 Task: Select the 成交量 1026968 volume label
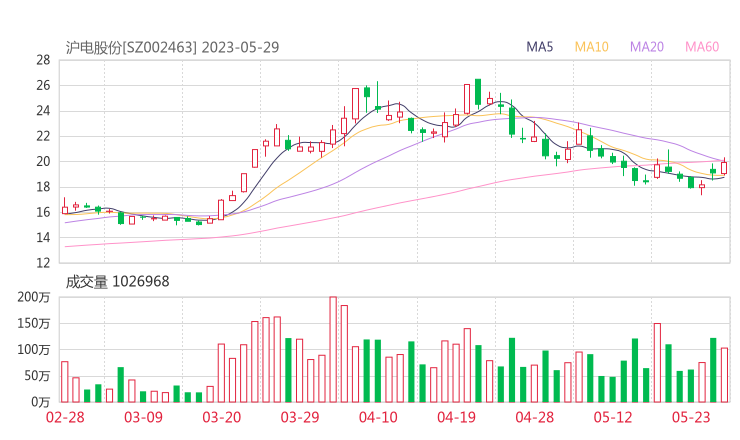click(117, 282)
